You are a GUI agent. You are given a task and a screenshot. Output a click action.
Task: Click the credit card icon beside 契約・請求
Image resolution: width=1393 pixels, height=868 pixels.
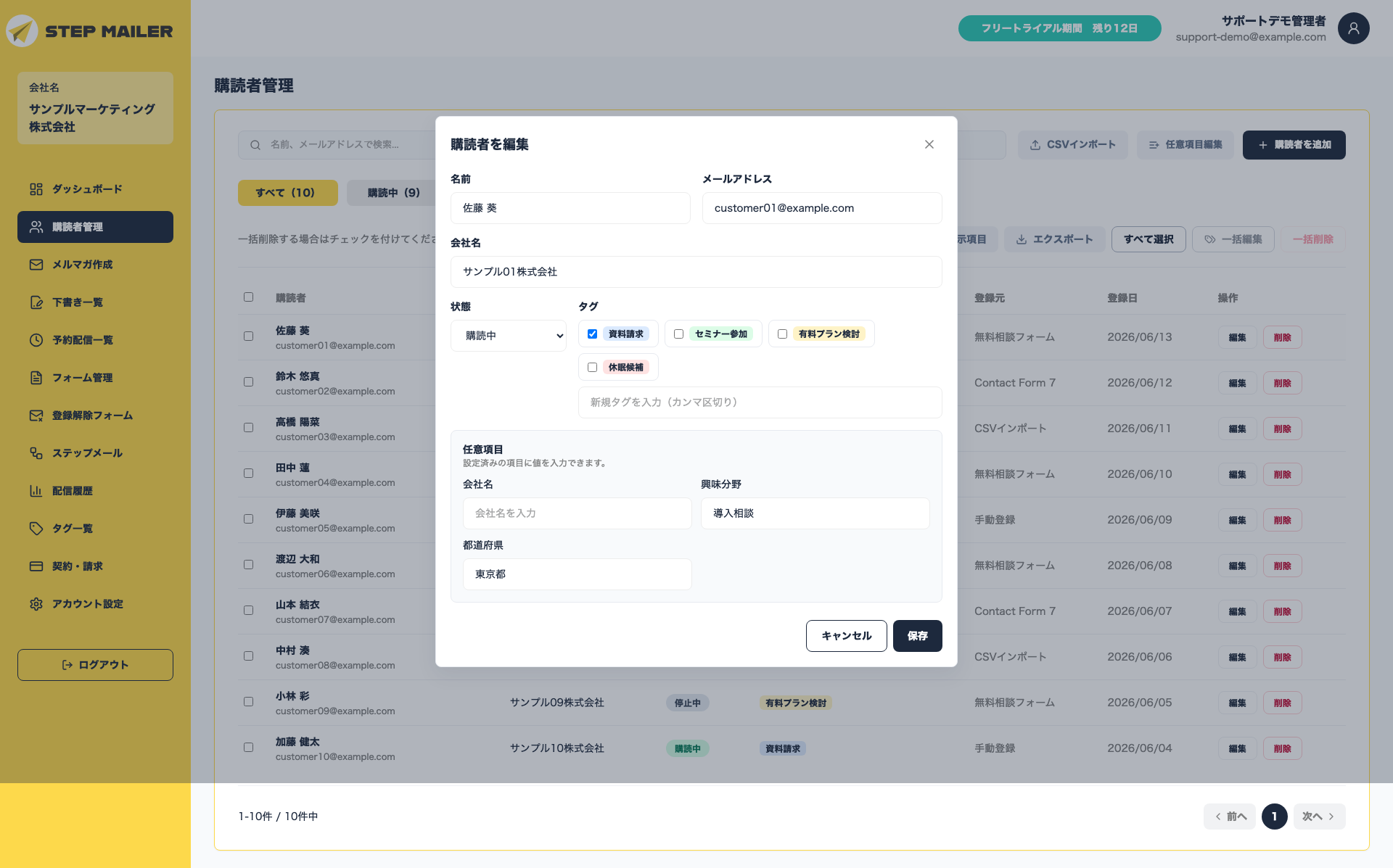click(x=36, y=566)
